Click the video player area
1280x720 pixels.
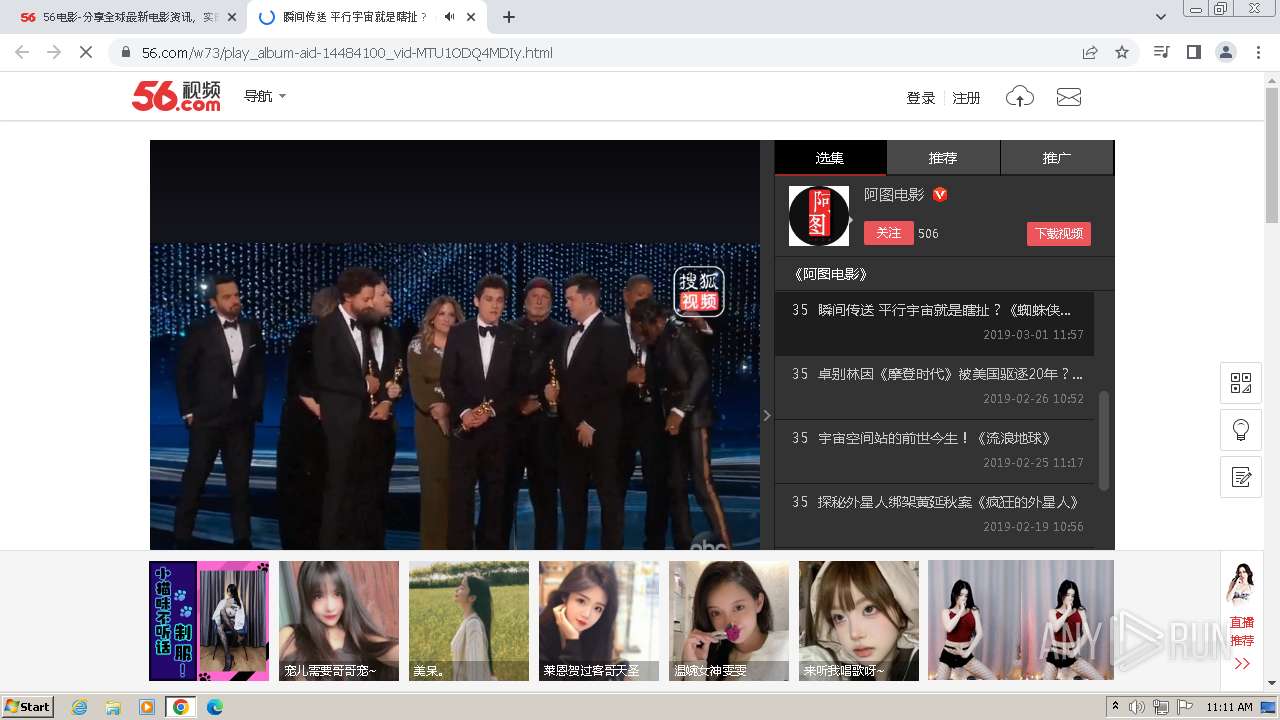pos(455,345)
